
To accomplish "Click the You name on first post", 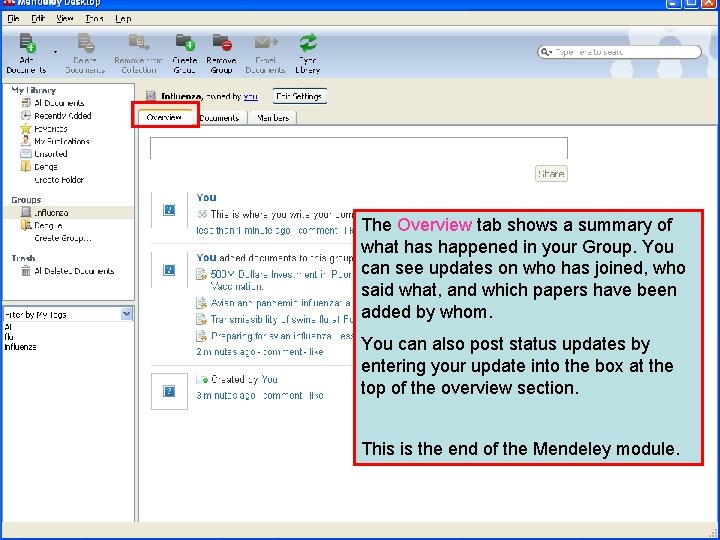I will pyautogui.click(x=206, y=197).
